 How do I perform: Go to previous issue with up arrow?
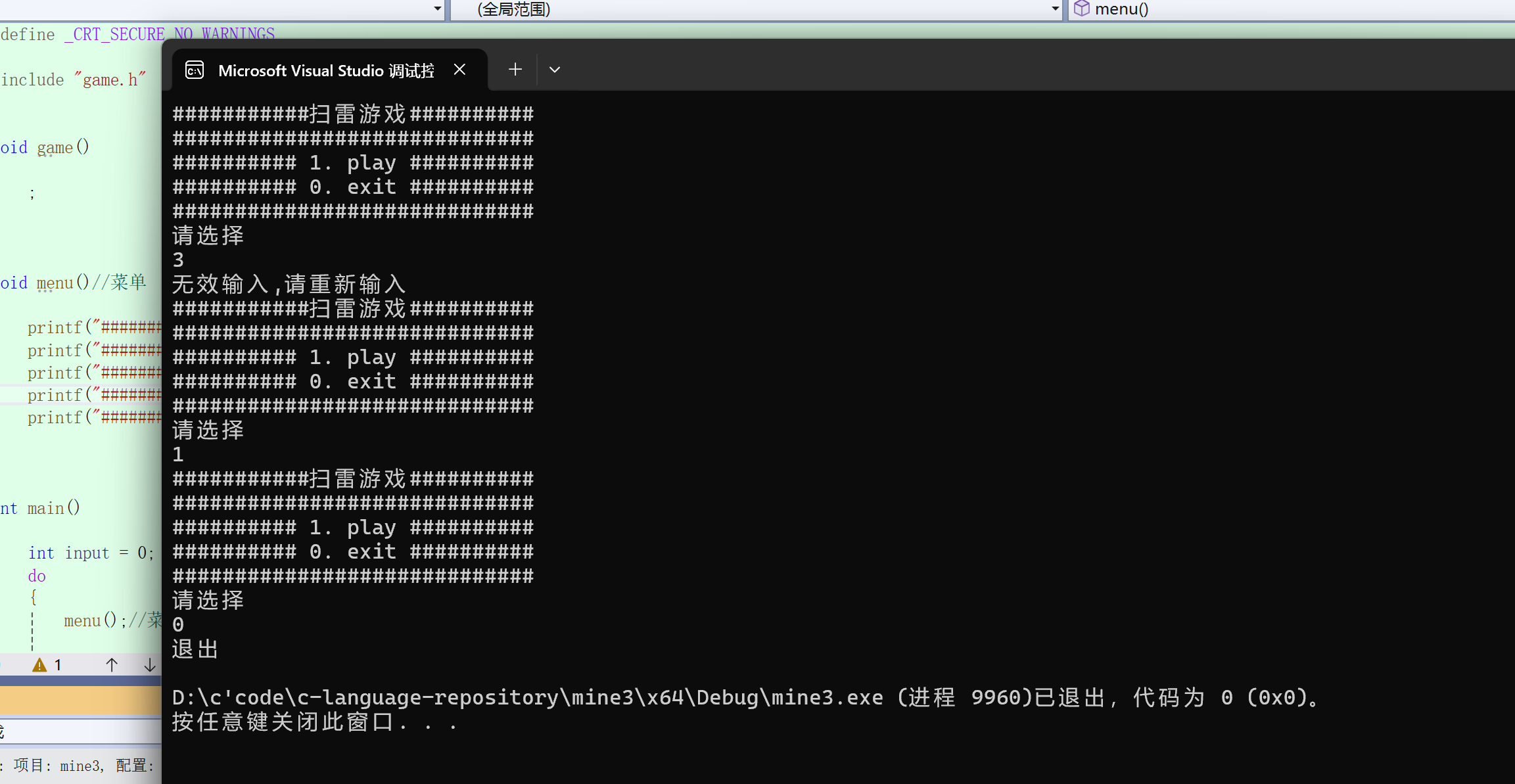112,665
